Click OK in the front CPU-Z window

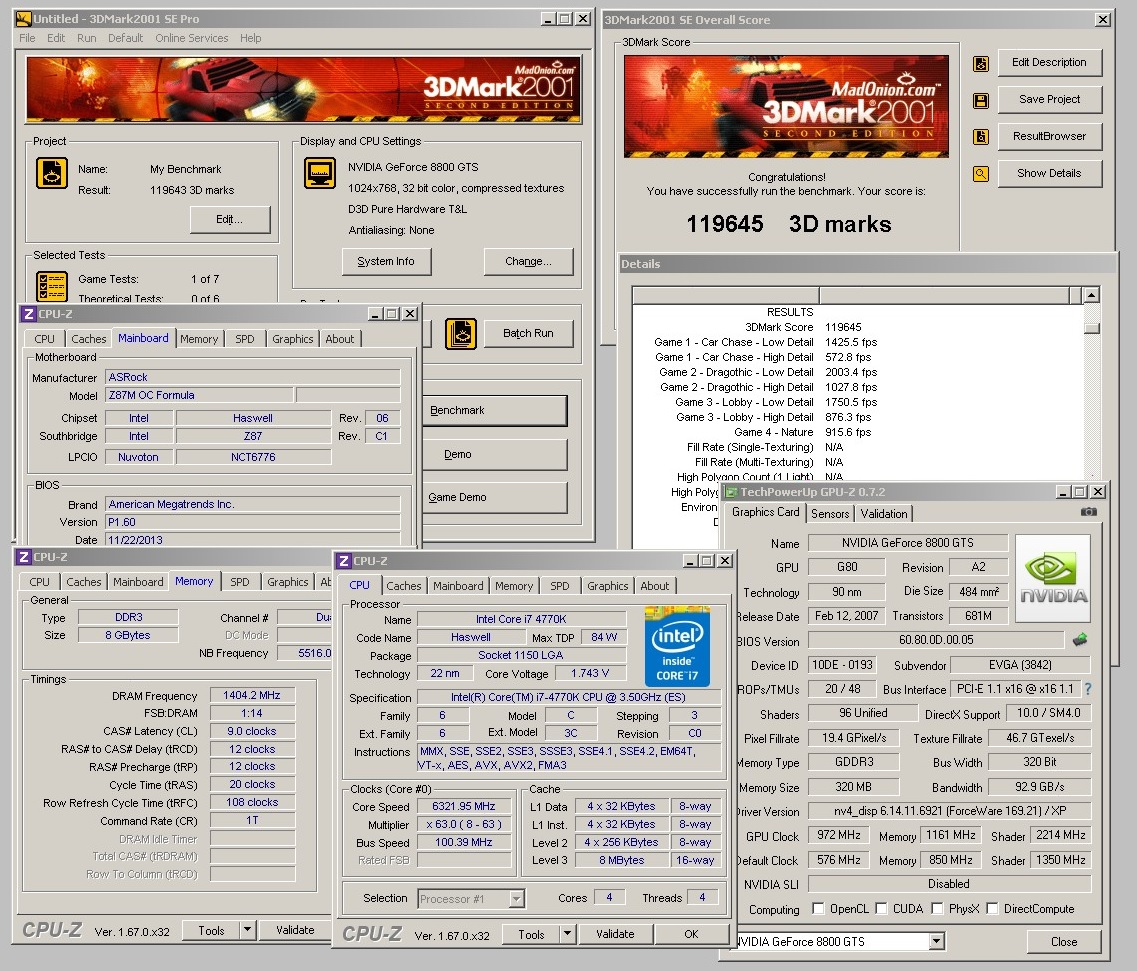[x=691, y=934]
